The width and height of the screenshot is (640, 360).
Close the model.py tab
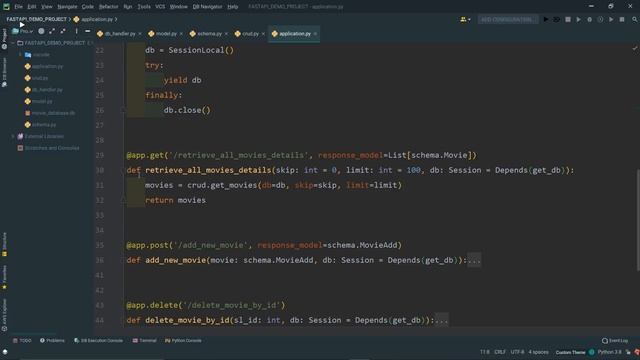pos(181,34)
